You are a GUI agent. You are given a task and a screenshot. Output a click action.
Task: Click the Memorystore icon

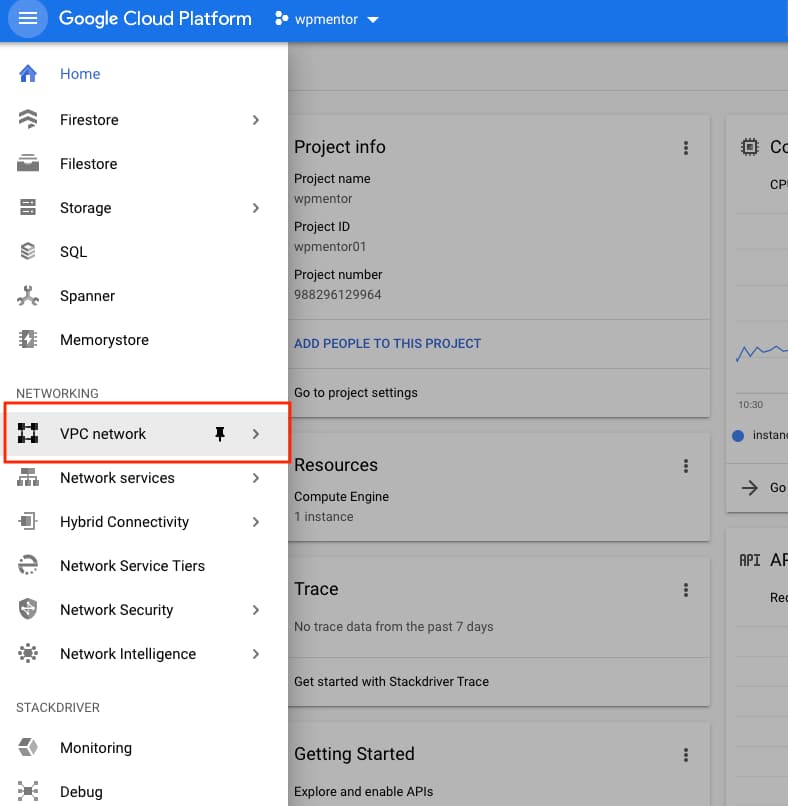[x=28, y=339]
